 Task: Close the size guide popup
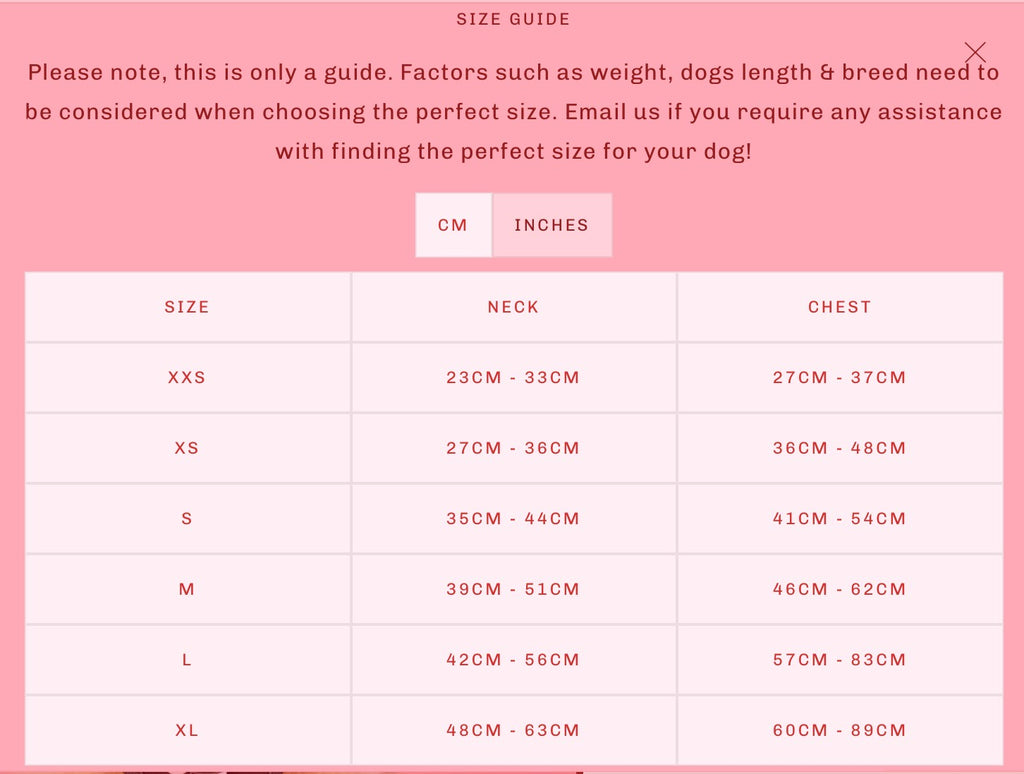point(975,52)
